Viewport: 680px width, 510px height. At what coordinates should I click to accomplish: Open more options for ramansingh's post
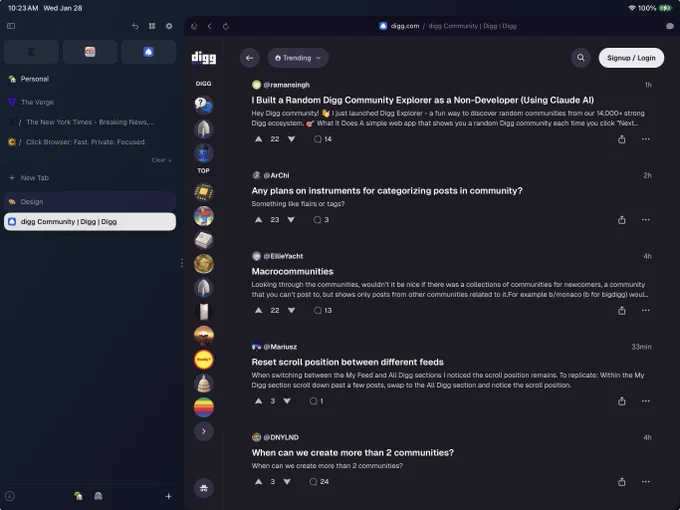coord(646,139)
